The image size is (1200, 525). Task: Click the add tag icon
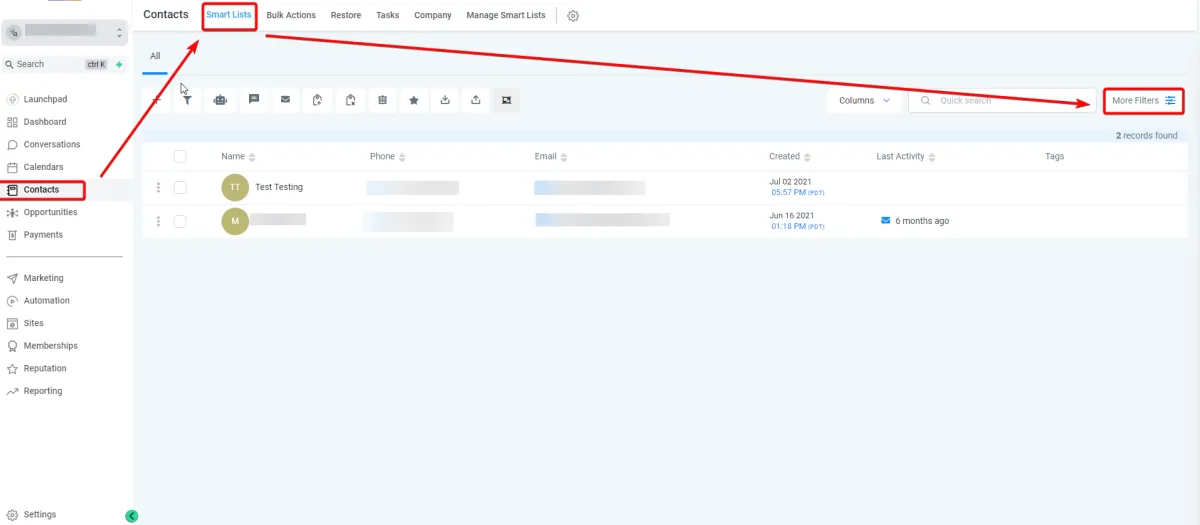317,100
